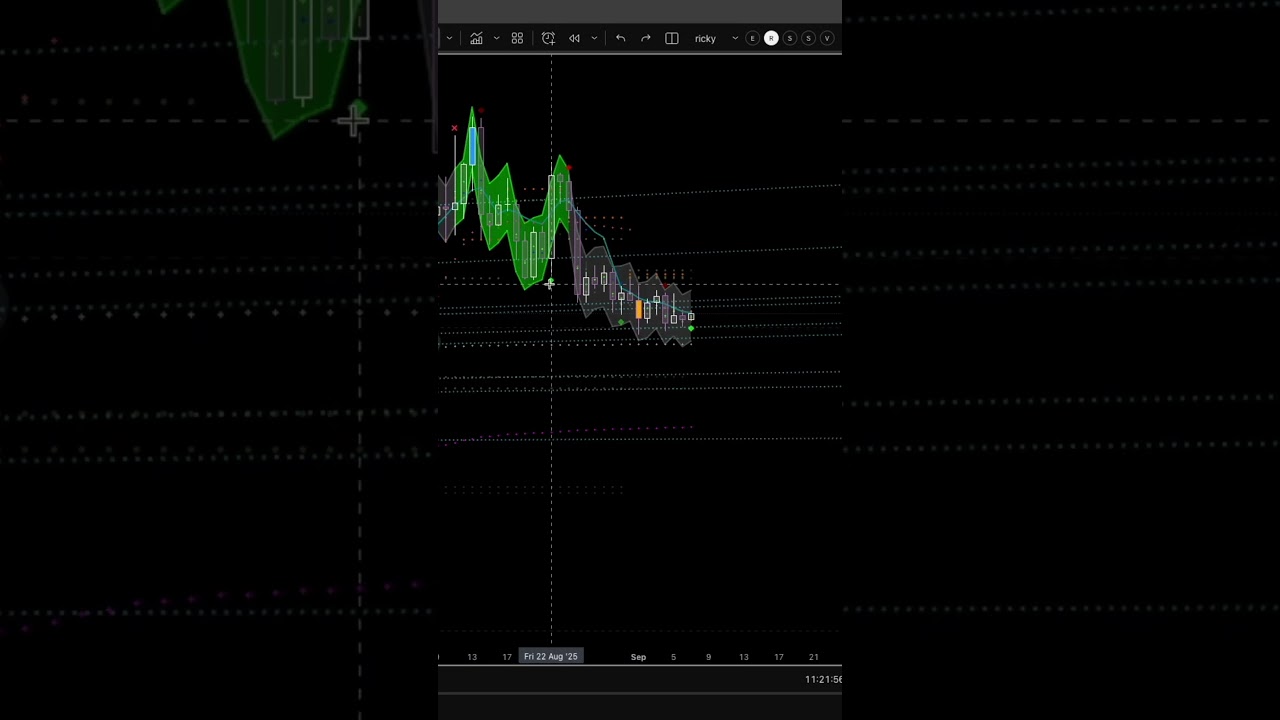Open the 'ricky' layout name
Image resolution: width=1280 pixels, height=720 pixels.
coord(705,39)
